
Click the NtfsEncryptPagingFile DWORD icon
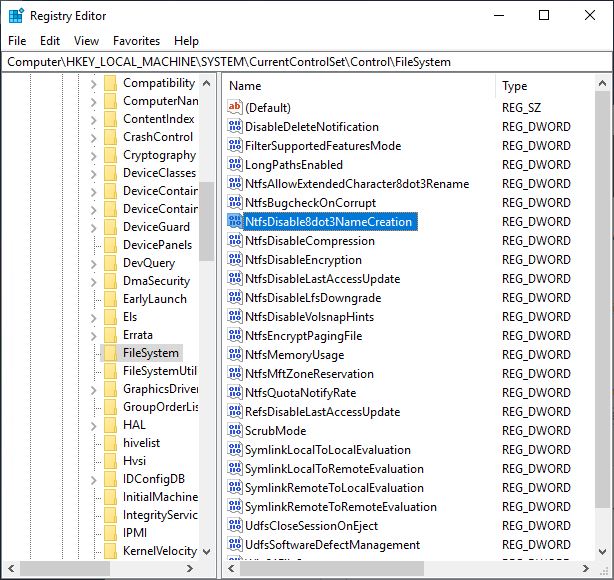(x=235, y=335)
